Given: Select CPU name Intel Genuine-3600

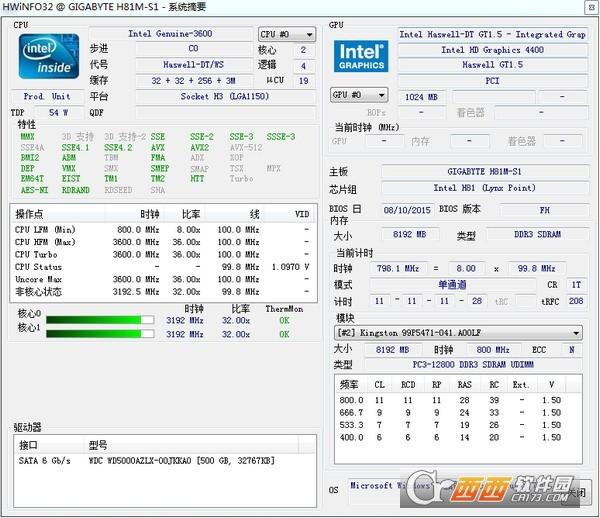Looking at the screenshot, I should pyautogui.click(x=170, y=34).
